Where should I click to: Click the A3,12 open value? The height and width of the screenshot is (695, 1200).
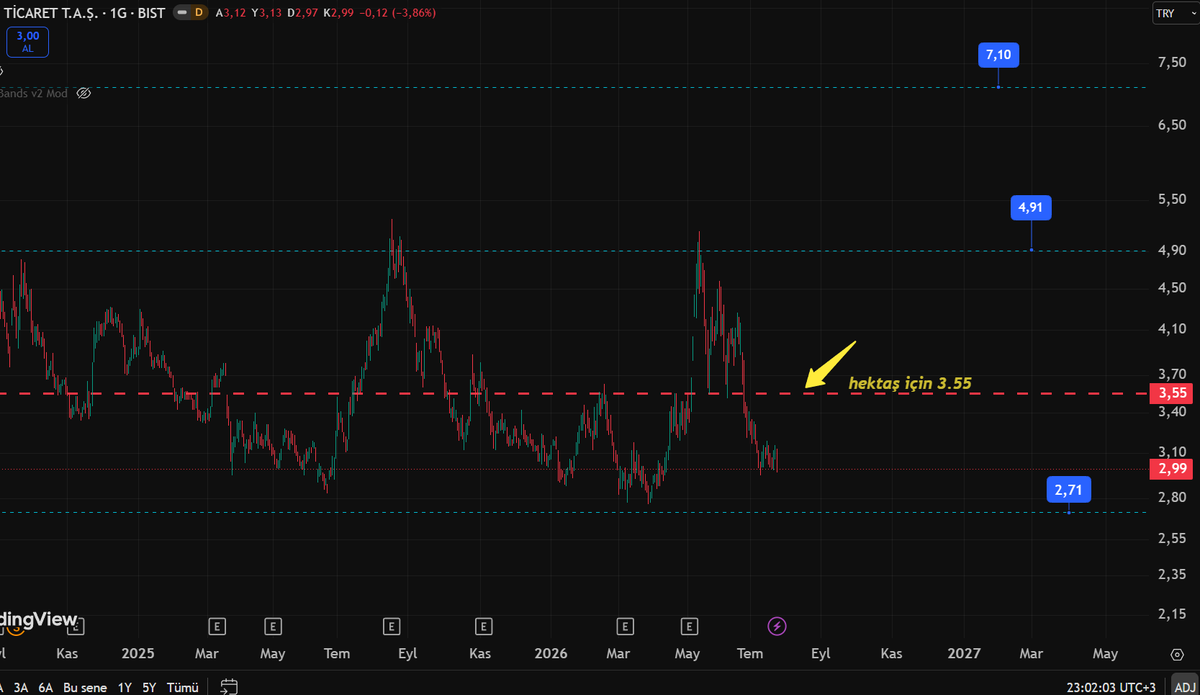point(232,12)
